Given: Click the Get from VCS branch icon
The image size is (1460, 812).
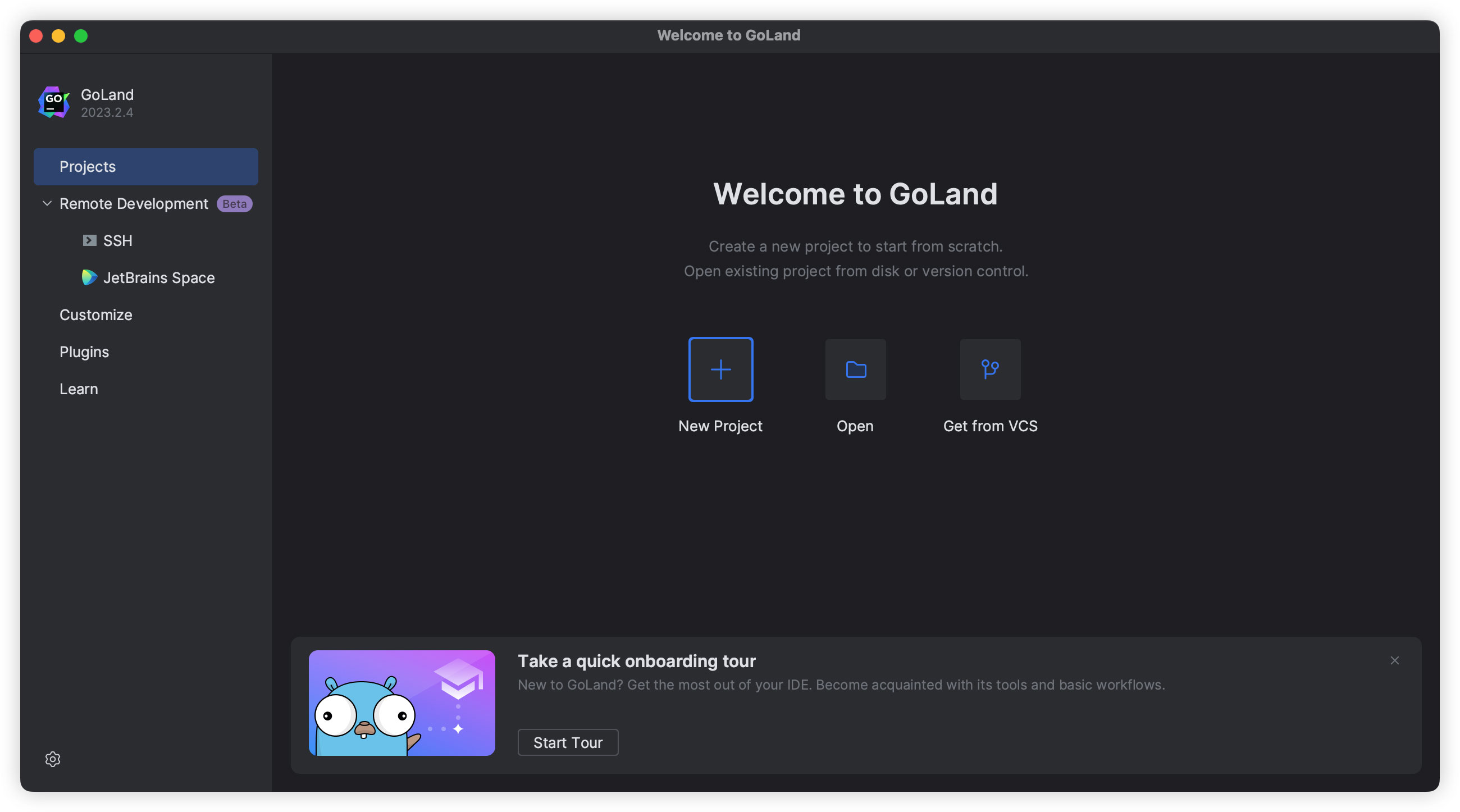Looking at the screenshot, I should (x=990, y=369).
